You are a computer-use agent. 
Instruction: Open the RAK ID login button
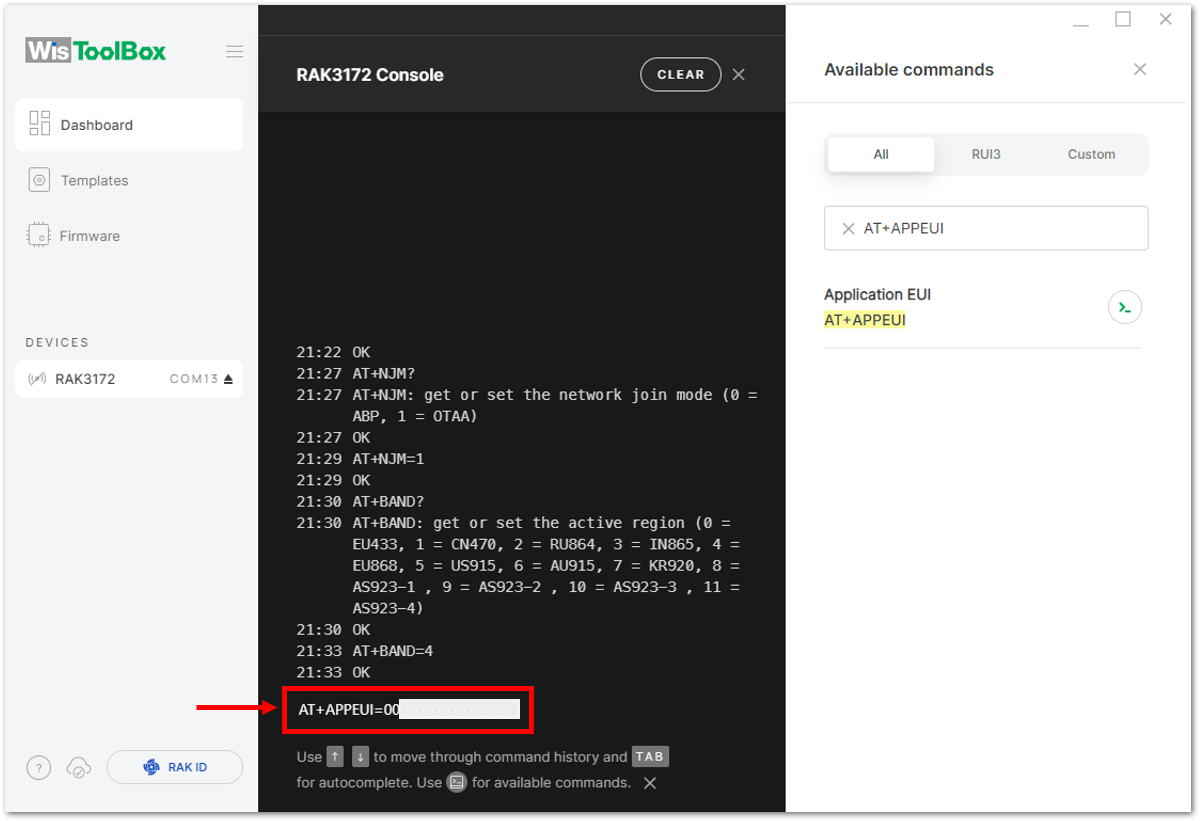175,767
